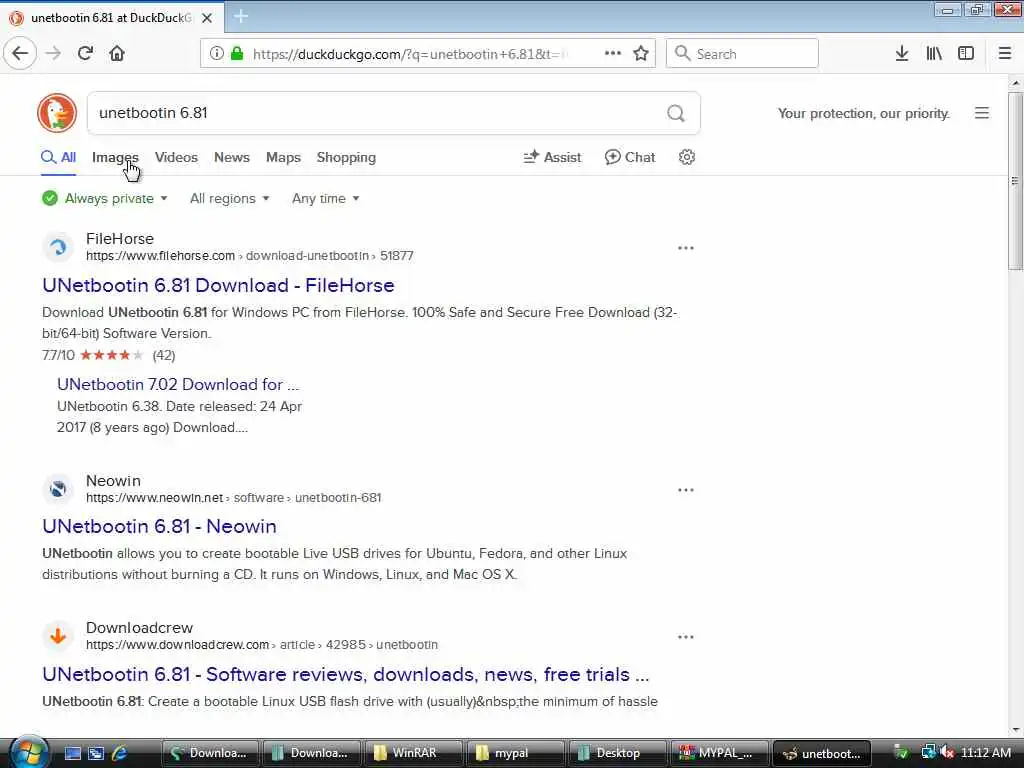Open UNetbootin 7.02 Download for sublink
This screenshot has width=1024, height=768.
pos(178,384)
